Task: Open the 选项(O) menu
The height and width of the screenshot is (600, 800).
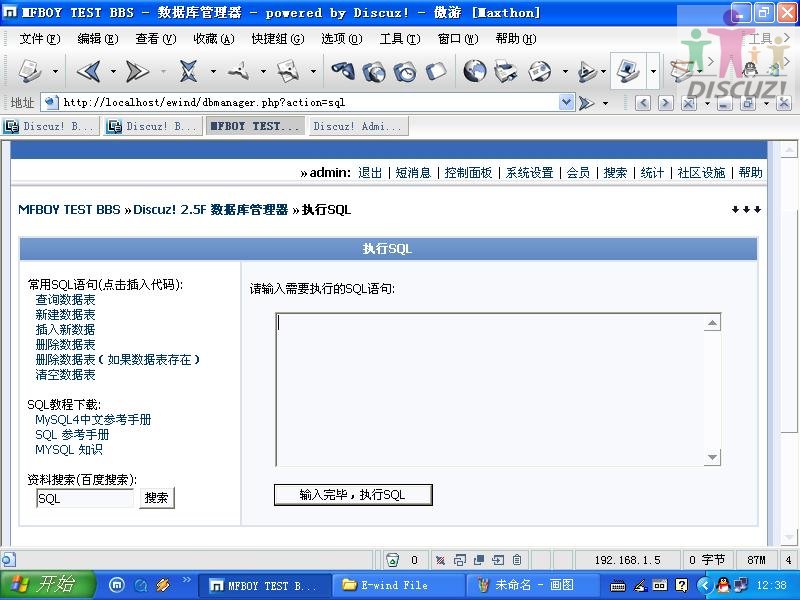Action: tap(341, 39)
